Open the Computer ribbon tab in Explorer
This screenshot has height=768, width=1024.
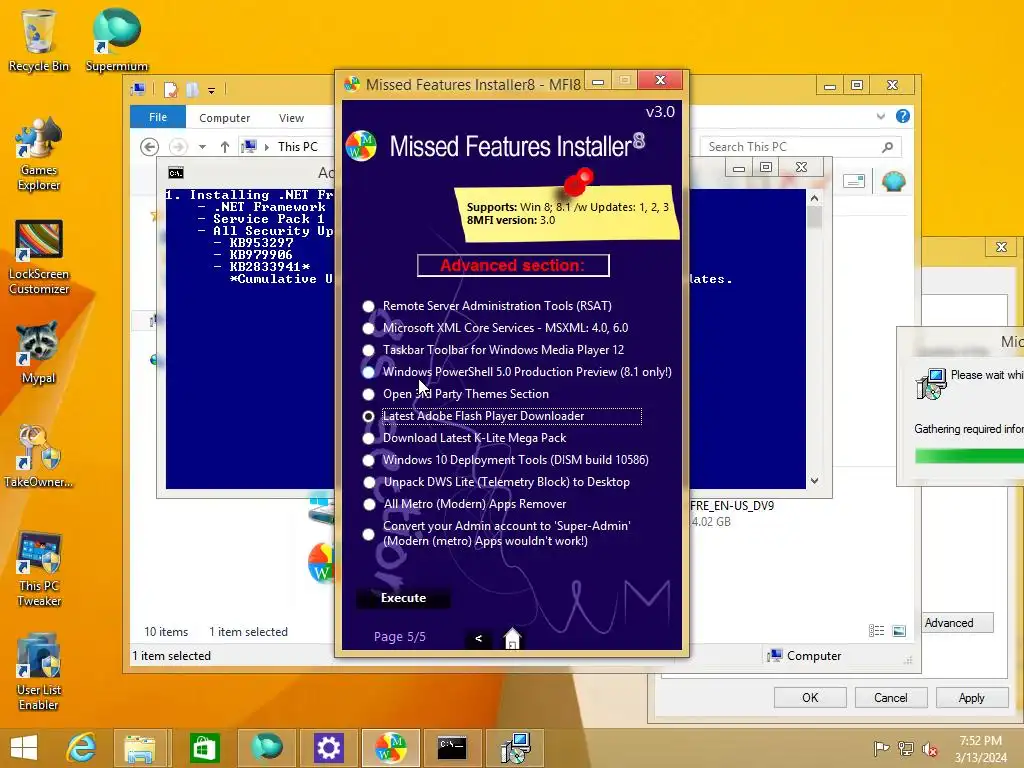[224, 118]
